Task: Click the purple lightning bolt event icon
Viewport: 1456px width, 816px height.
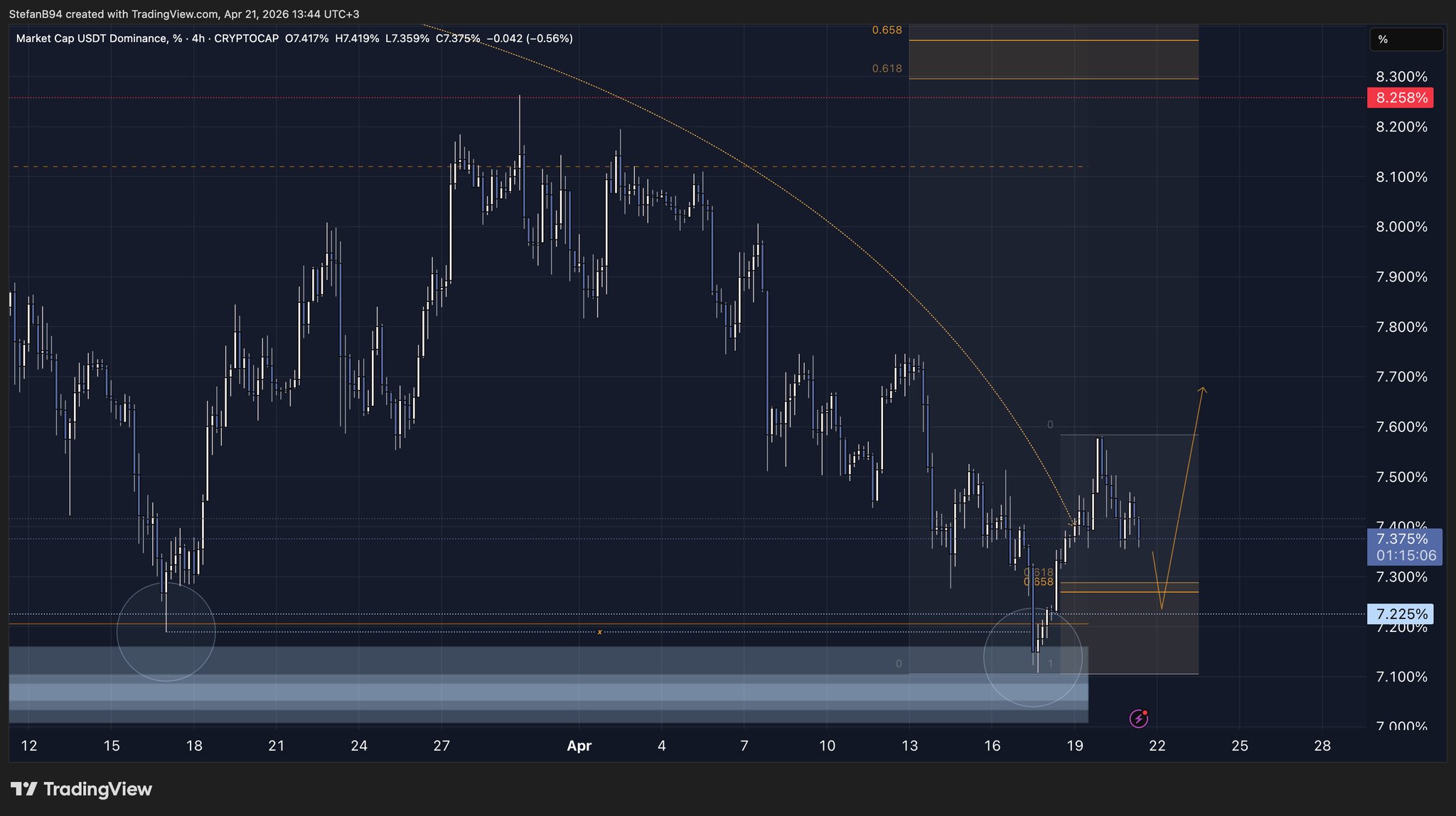Action: pos(1138,719)
